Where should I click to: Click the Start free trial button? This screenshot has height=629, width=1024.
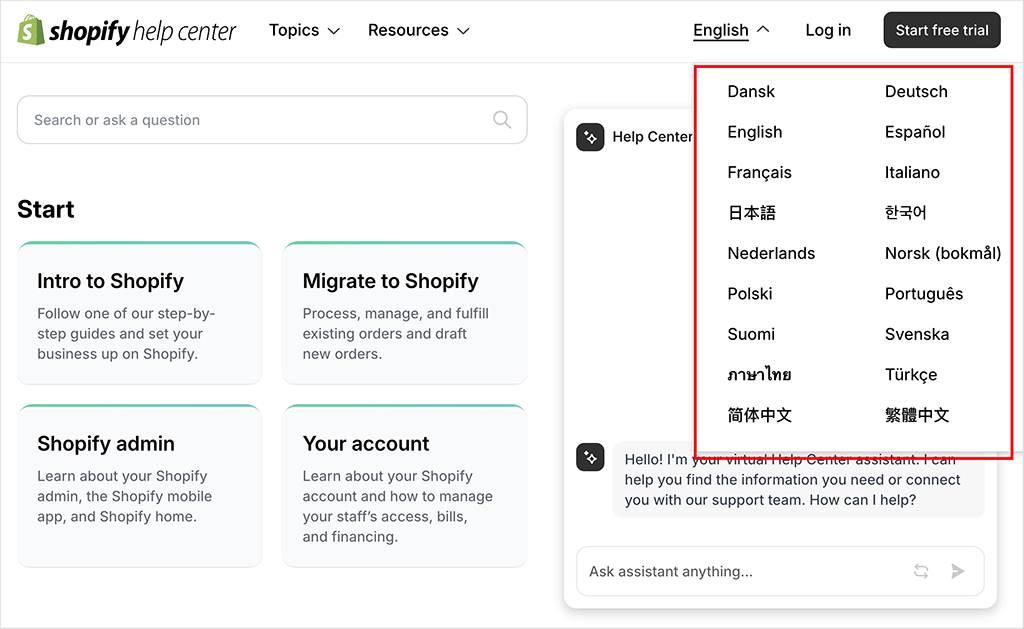tap(942, 30)
